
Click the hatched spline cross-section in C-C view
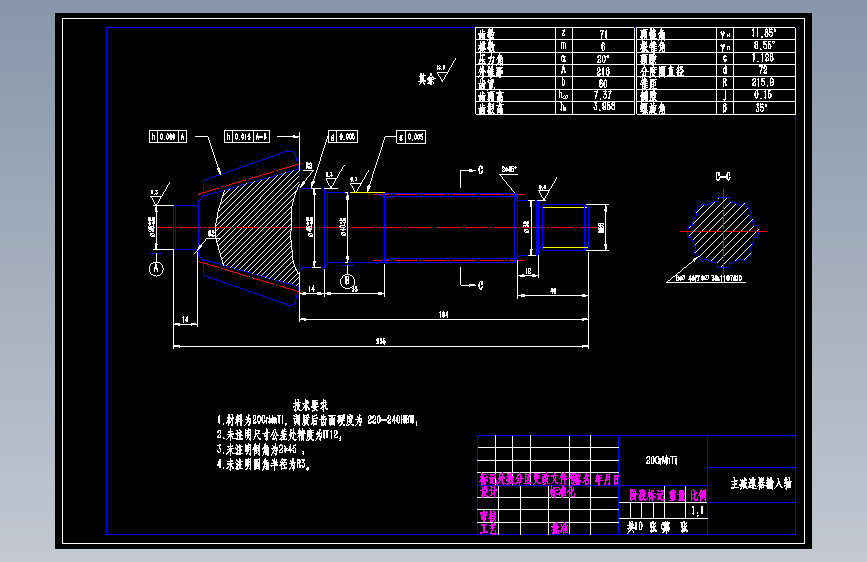point(723,231)
